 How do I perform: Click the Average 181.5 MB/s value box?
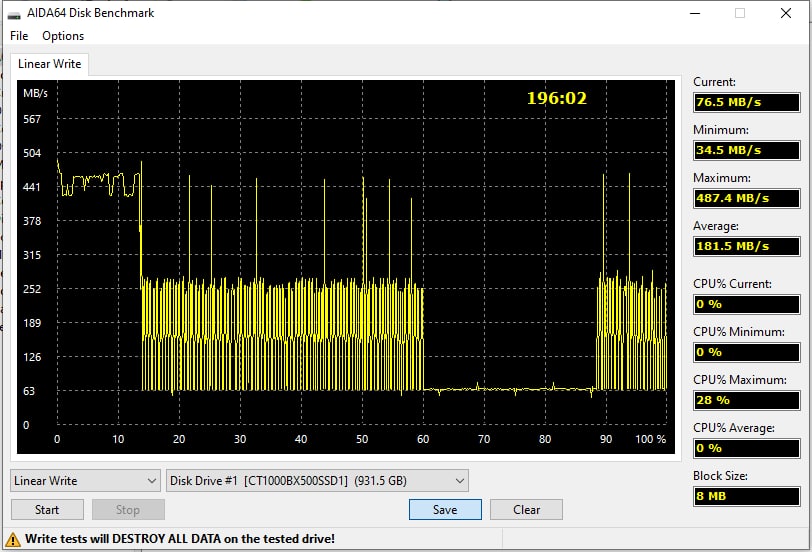(747, 246)
